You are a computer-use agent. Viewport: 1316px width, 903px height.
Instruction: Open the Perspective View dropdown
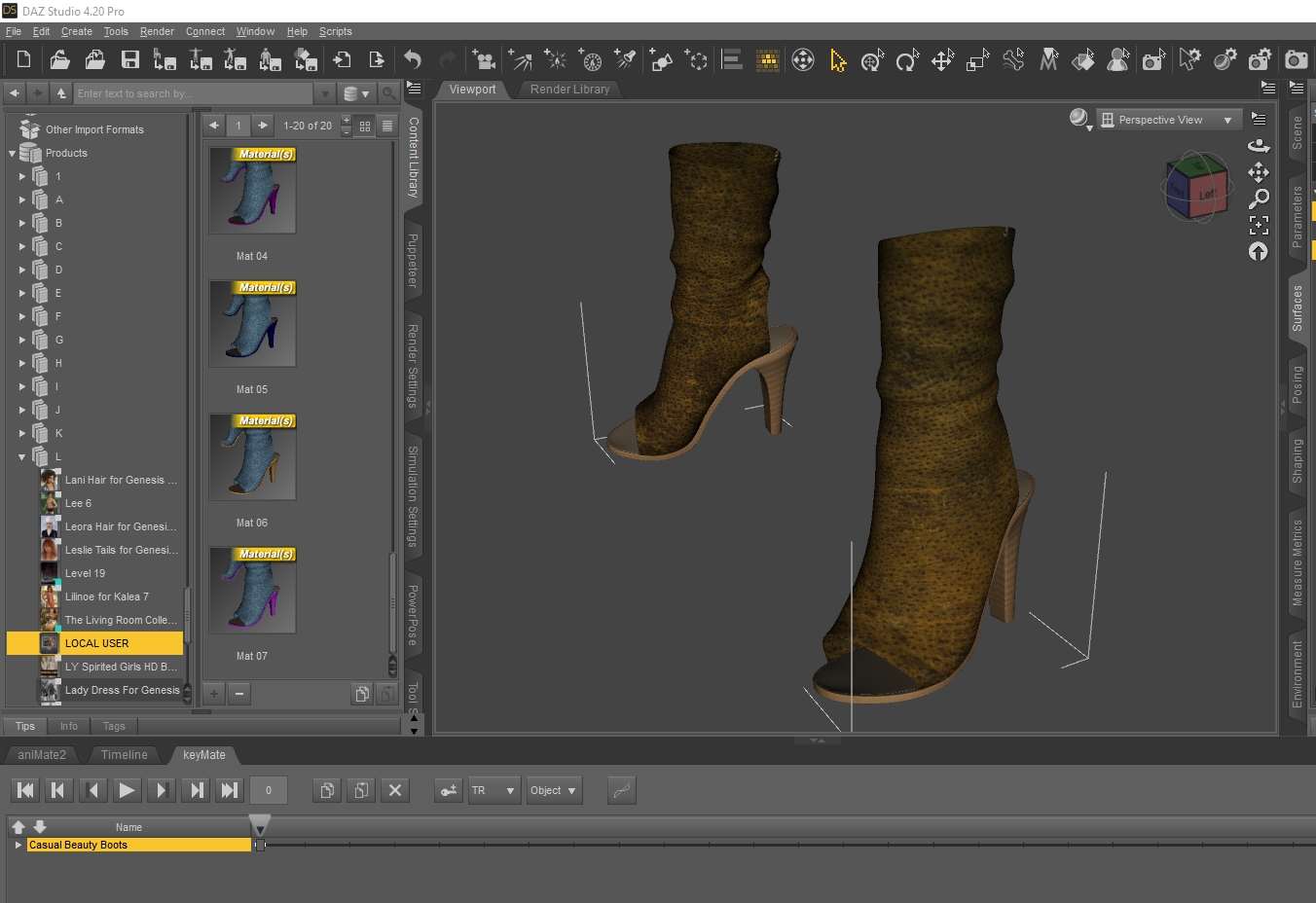[1168, 120]
